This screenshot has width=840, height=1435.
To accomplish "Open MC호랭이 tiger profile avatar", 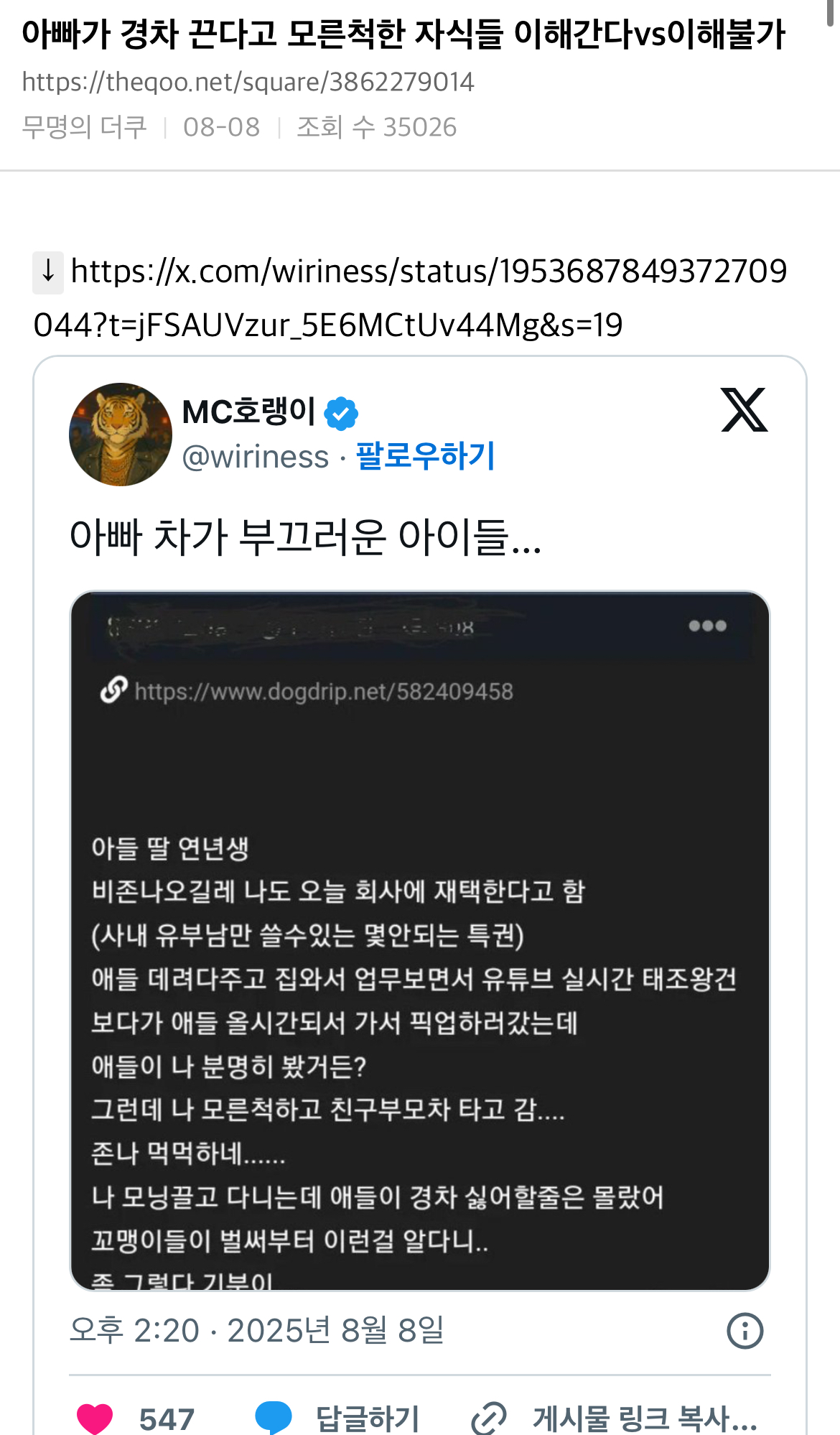I will [121, 435].
